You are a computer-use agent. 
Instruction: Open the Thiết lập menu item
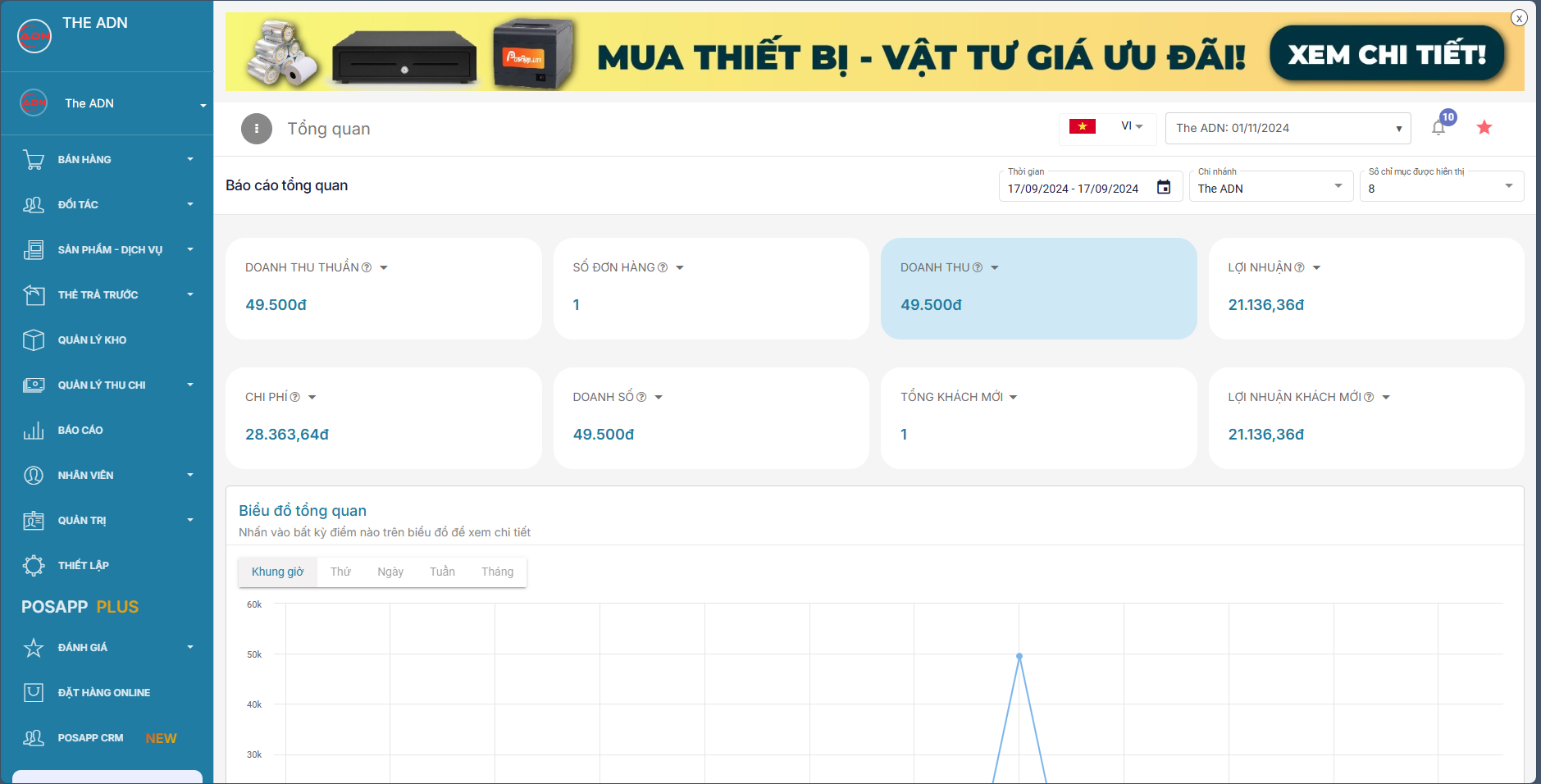[107, 565]
